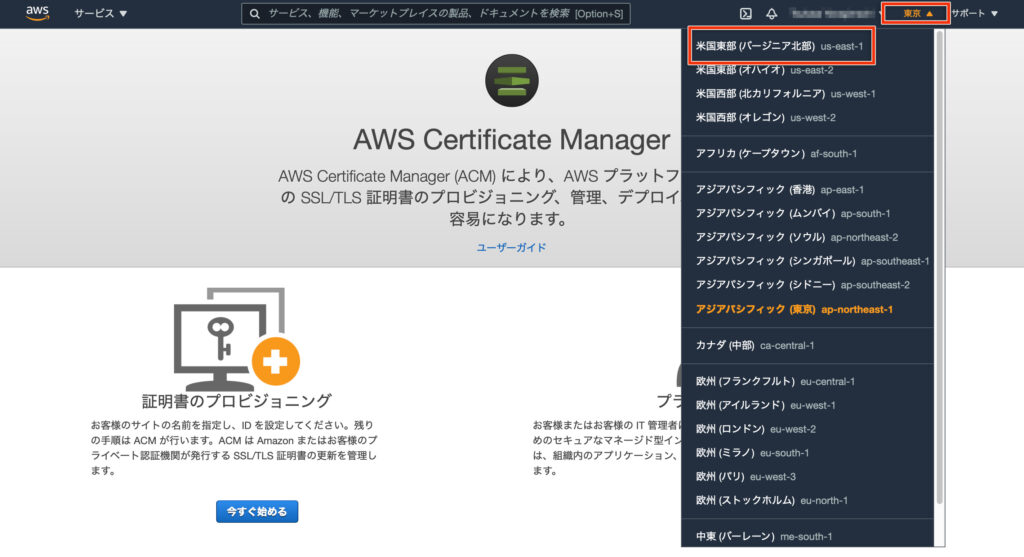Launch CloudShell terminal icon

click(x=745, y=14)
